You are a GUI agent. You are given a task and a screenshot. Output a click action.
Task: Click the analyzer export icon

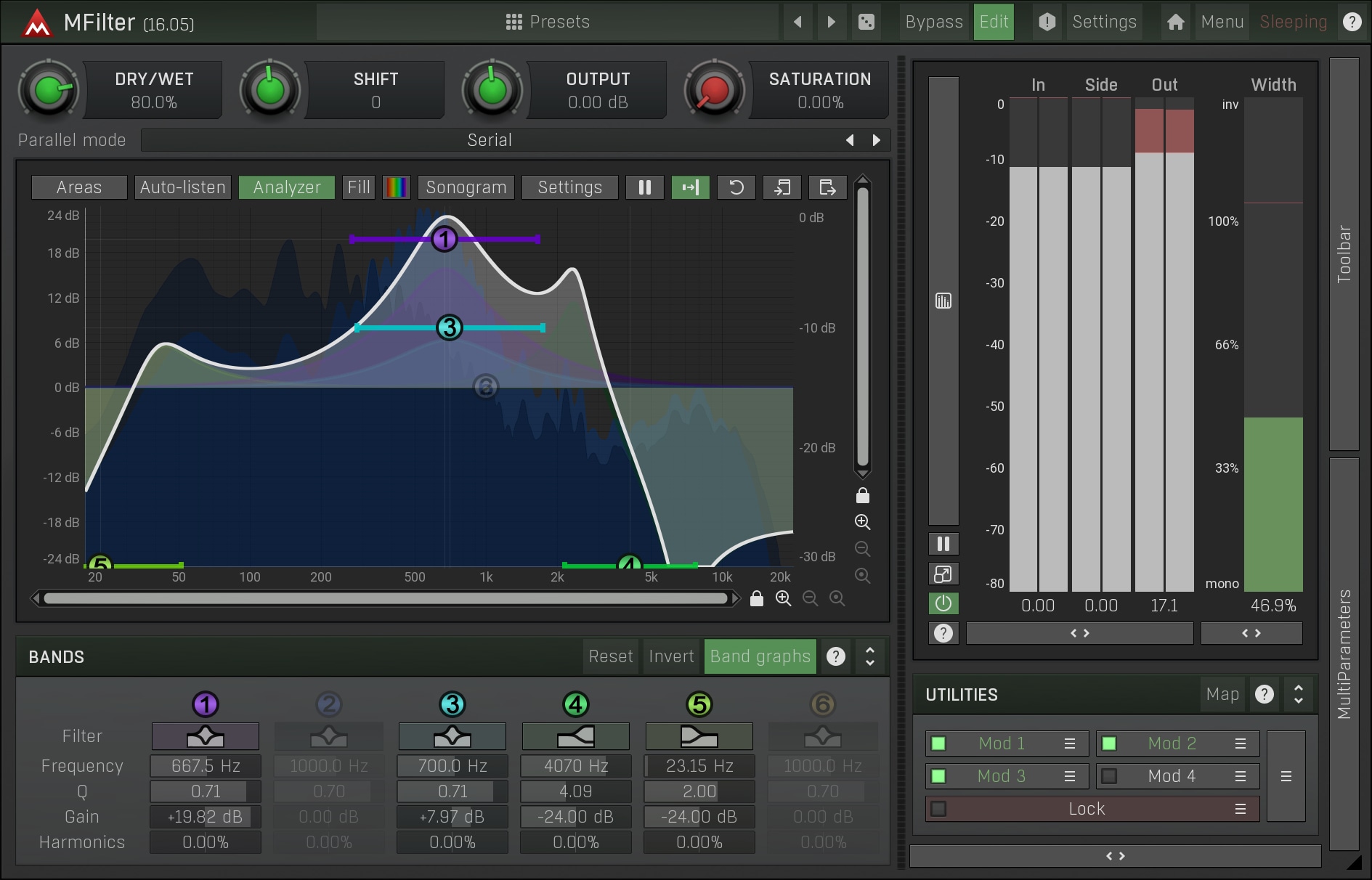[828, 187]
